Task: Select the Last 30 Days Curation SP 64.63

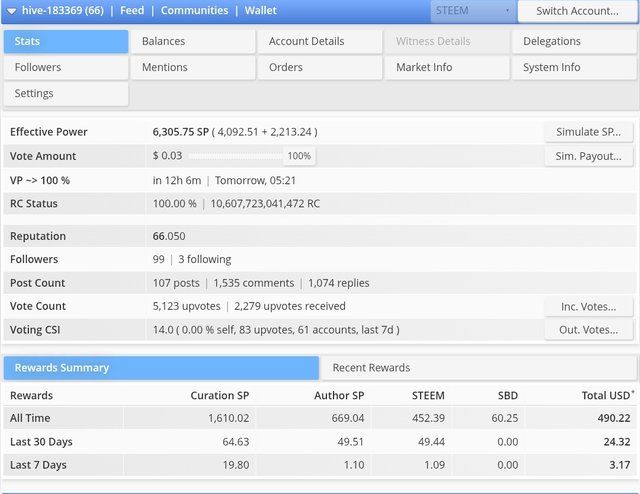Action: pyautogui.click(x=236, y=442)
